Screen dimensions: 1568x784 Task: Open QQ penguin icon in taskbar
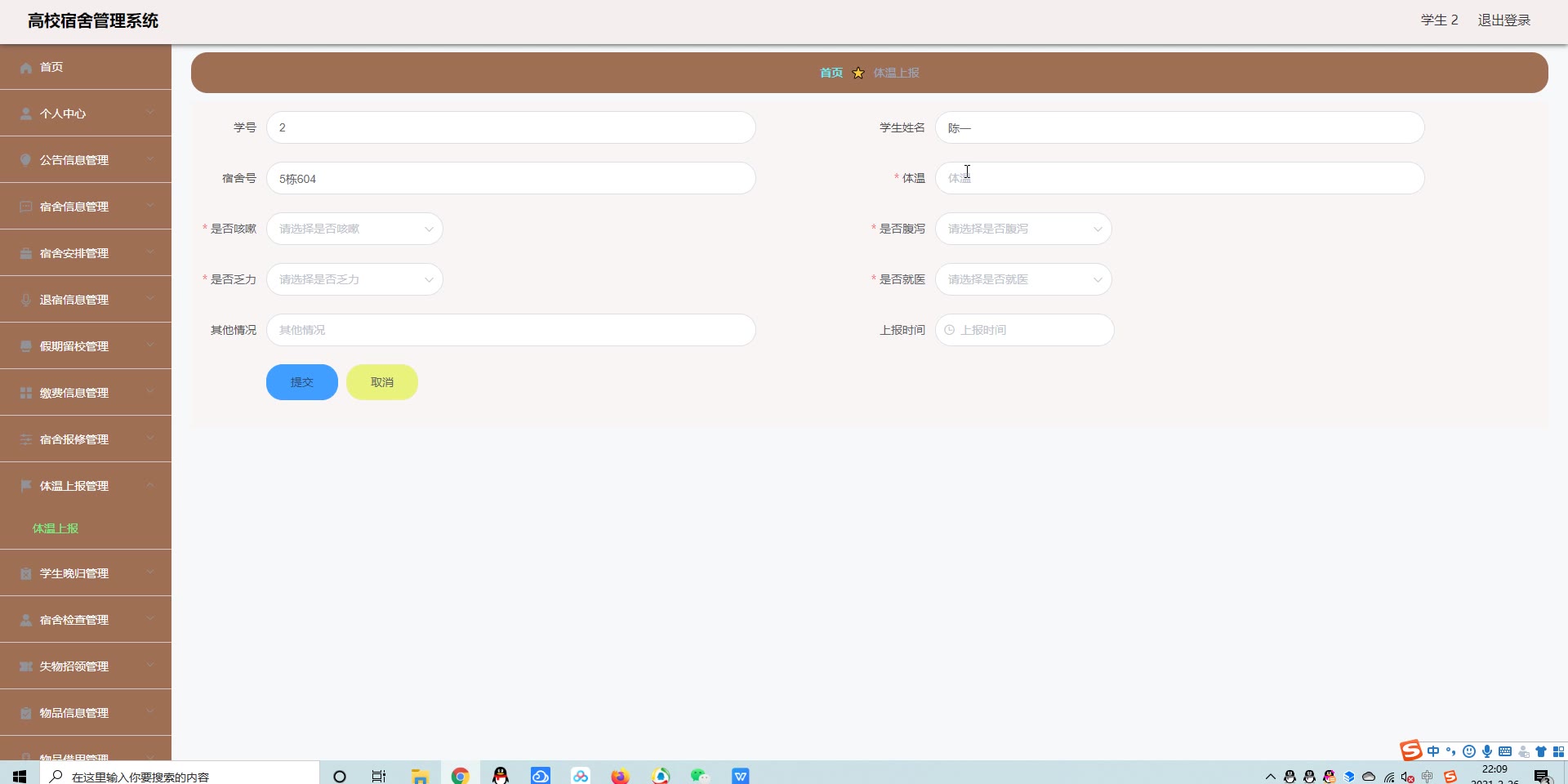tap(501, 776)
